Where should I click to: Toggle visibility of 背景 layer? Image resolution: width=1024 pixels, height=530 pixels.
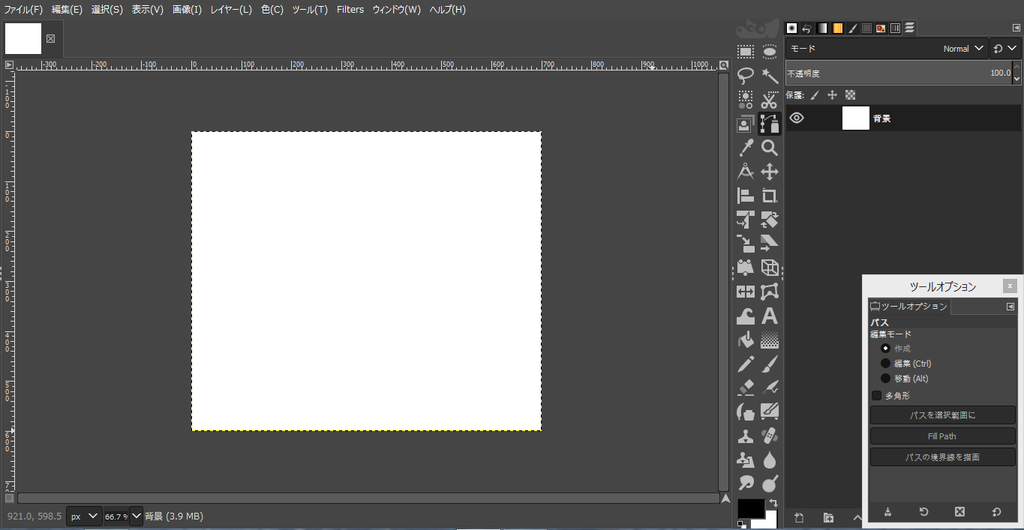tap(796, 118)
